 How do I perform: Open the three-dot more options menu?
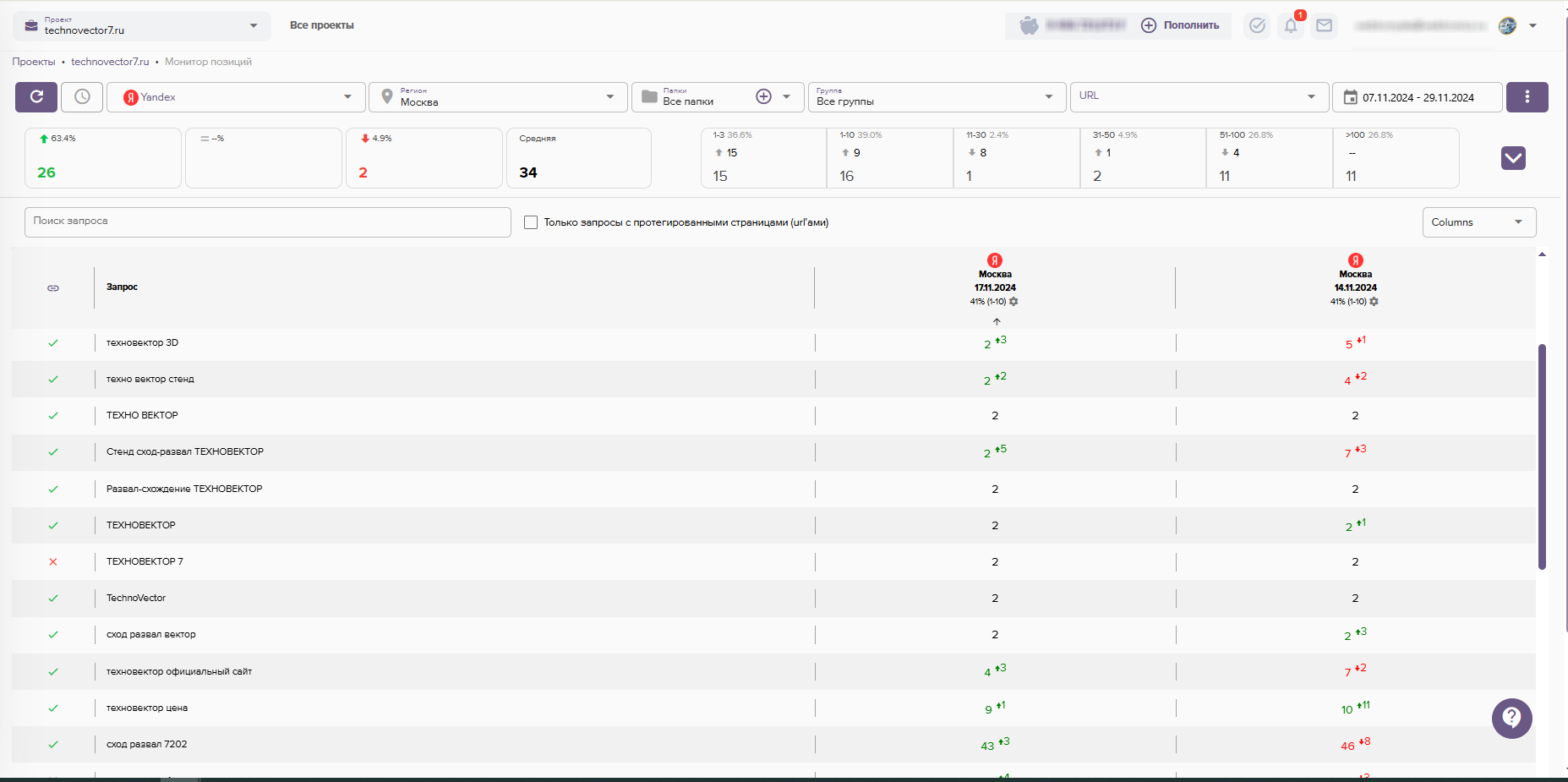pyautogui.click(x=1526, y=97)
